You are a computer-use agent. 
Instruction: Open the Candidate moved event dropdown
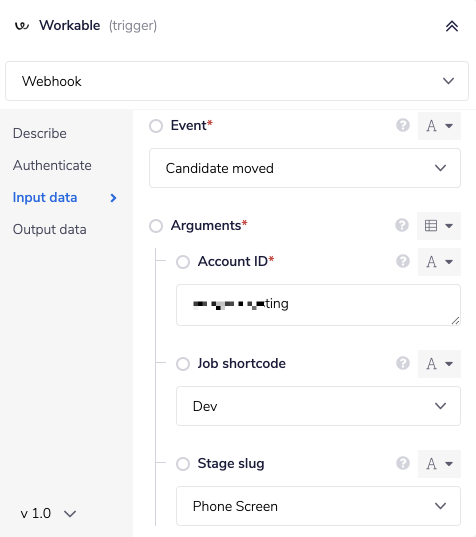pyautogui.click(x=305, y=168)
